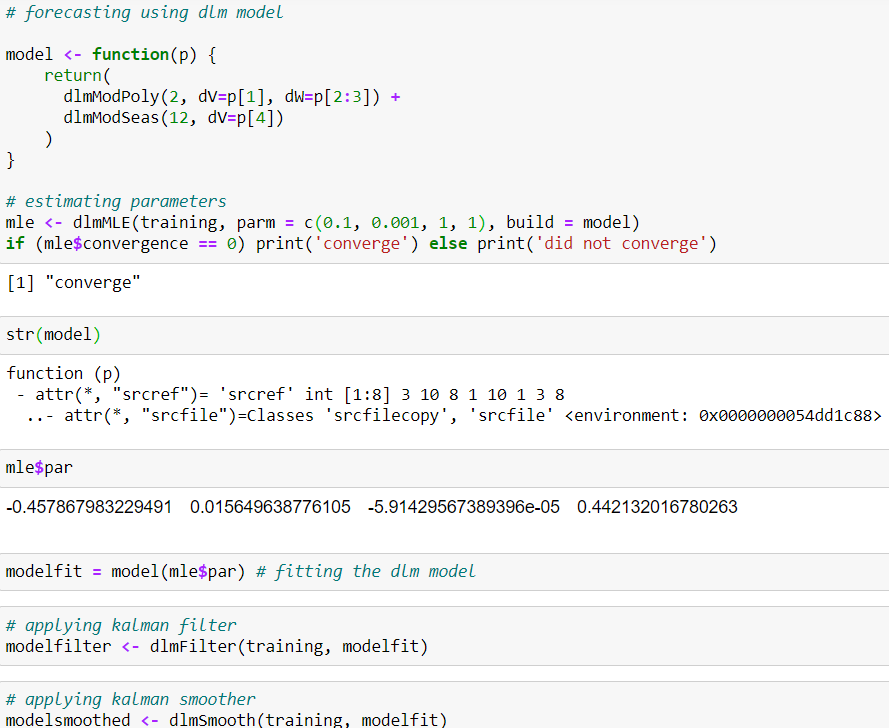Click the 0.442132016780263 output value

[657, 507]
